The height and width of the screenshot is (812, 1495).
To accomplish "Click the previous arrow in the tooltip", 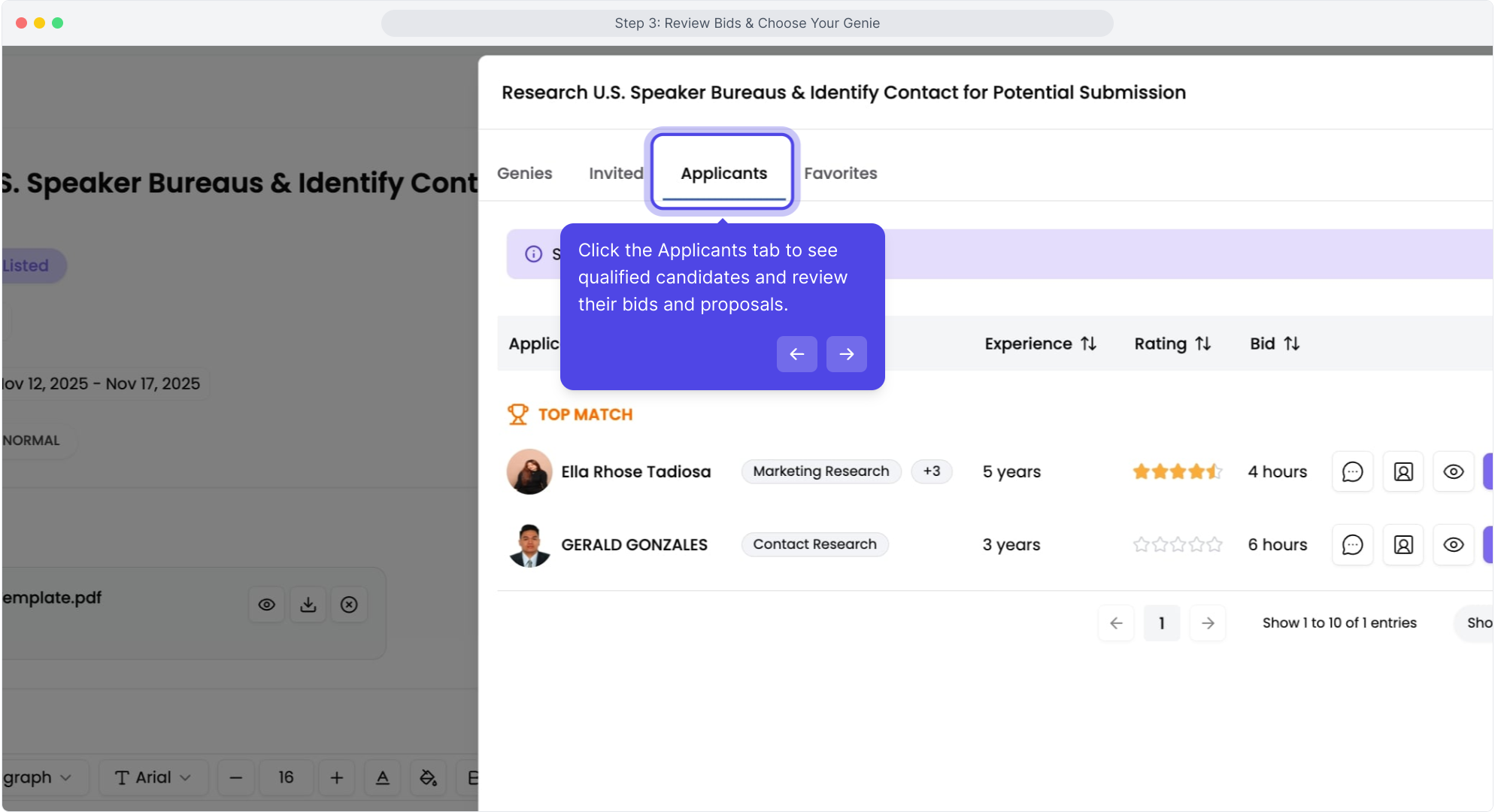I will (796, 354).
